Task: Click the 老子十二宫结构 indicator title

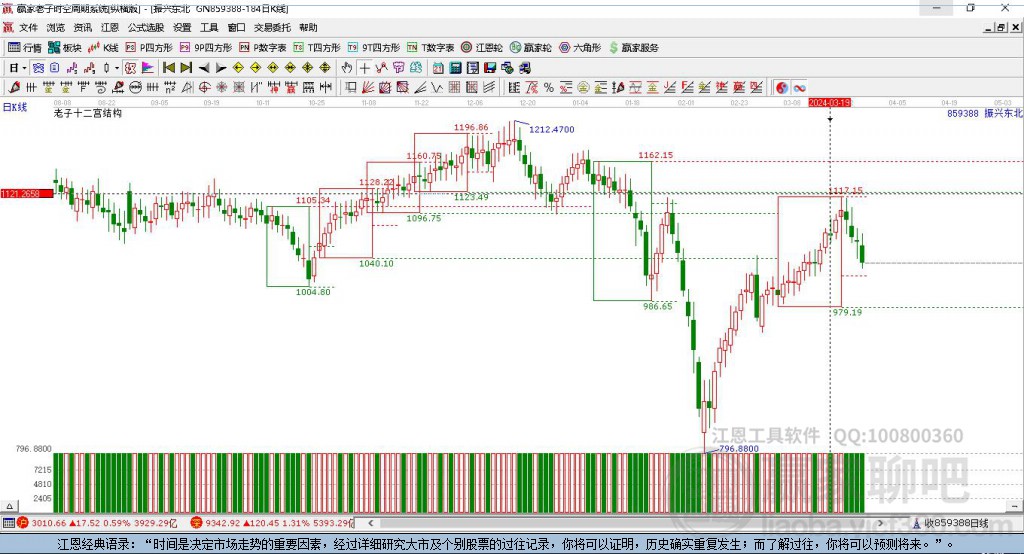Action: click(88, 113)
